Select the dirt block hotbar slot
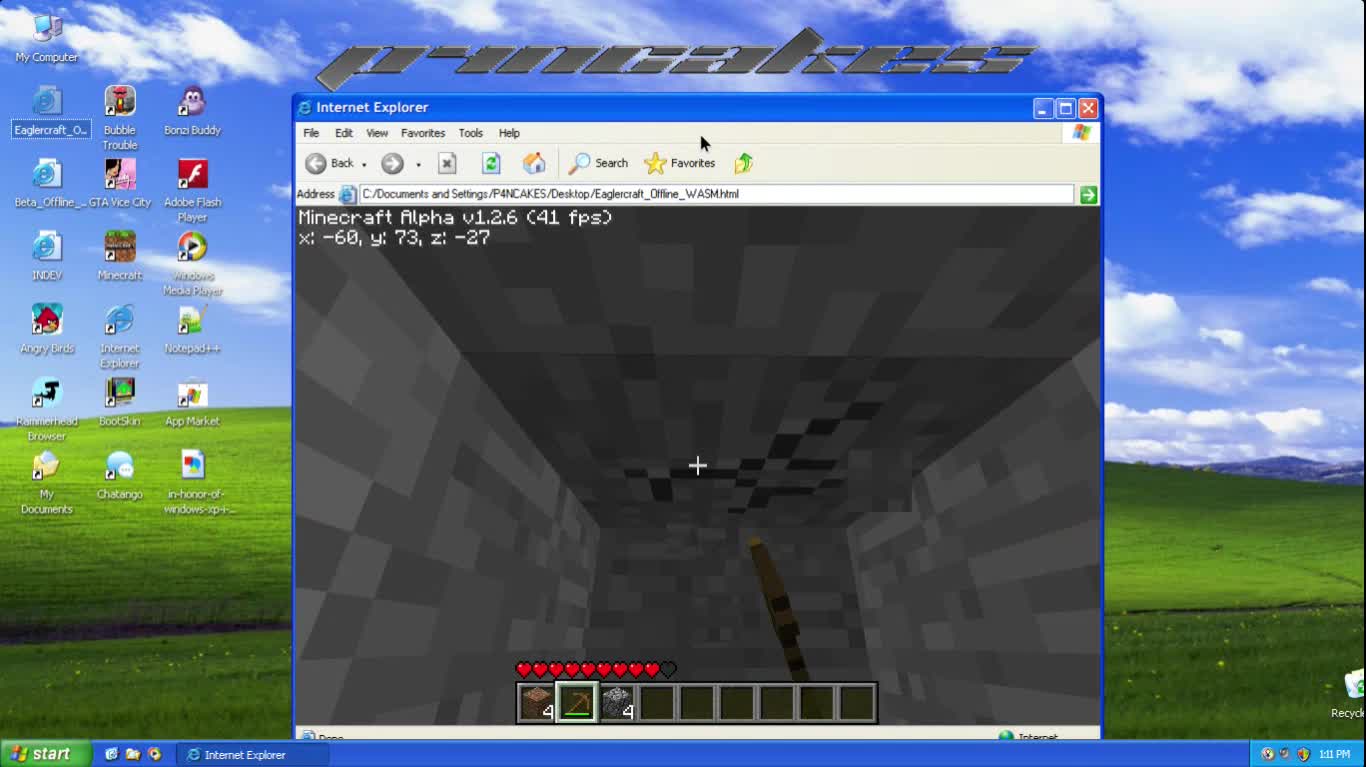Screen dimensions: 1366x767 [x=537, y=703]
